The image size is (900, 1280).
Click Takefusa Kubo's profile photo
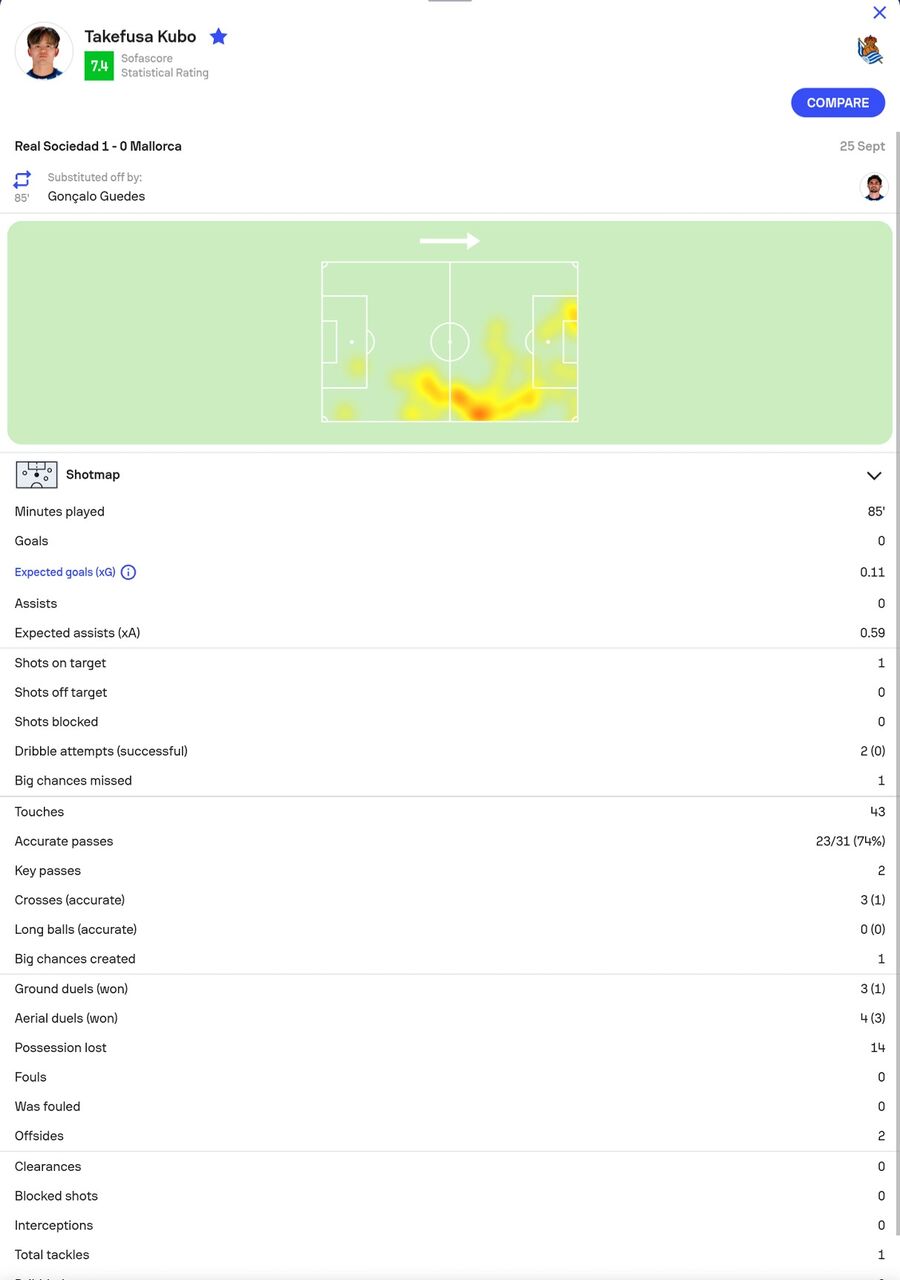[44, 52]
